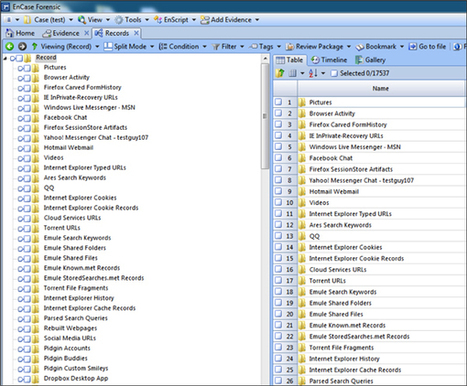467x386 pixels.
Task: Collapse the Record root tree node
Action: tap(5, 58)
